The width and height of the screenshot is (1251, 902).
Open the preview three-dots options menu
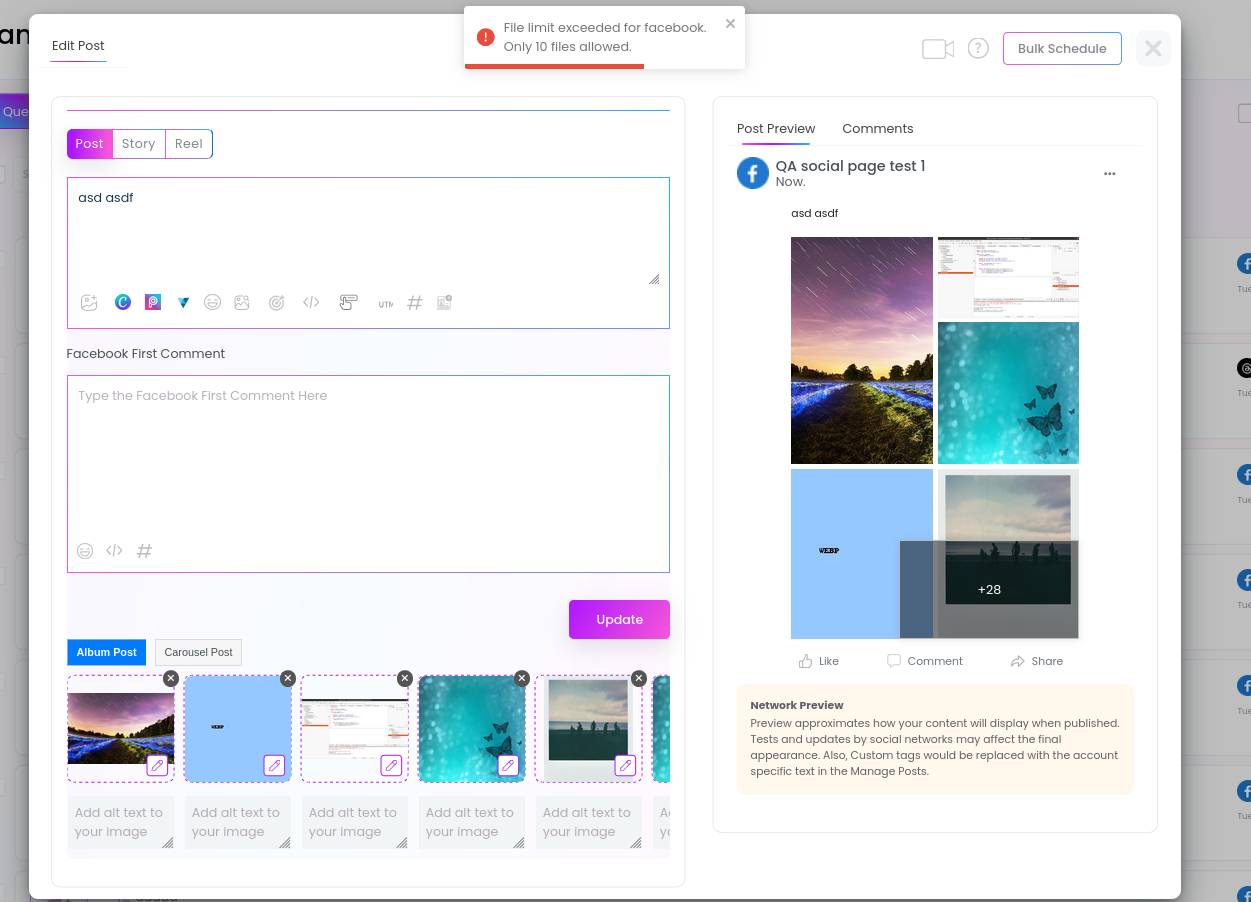tap(1109, 174)
